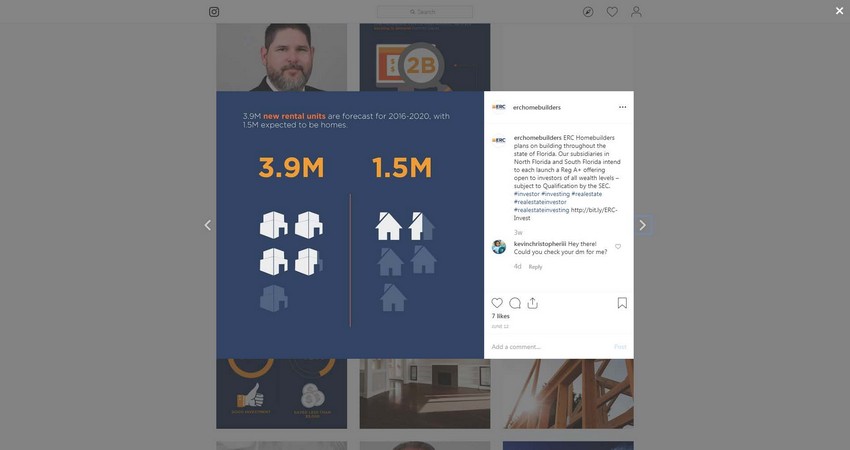Image resolution: width=850 pixels, height=450 pixels.
Task: Click the comment bubble icon
Action: (515, 303)
